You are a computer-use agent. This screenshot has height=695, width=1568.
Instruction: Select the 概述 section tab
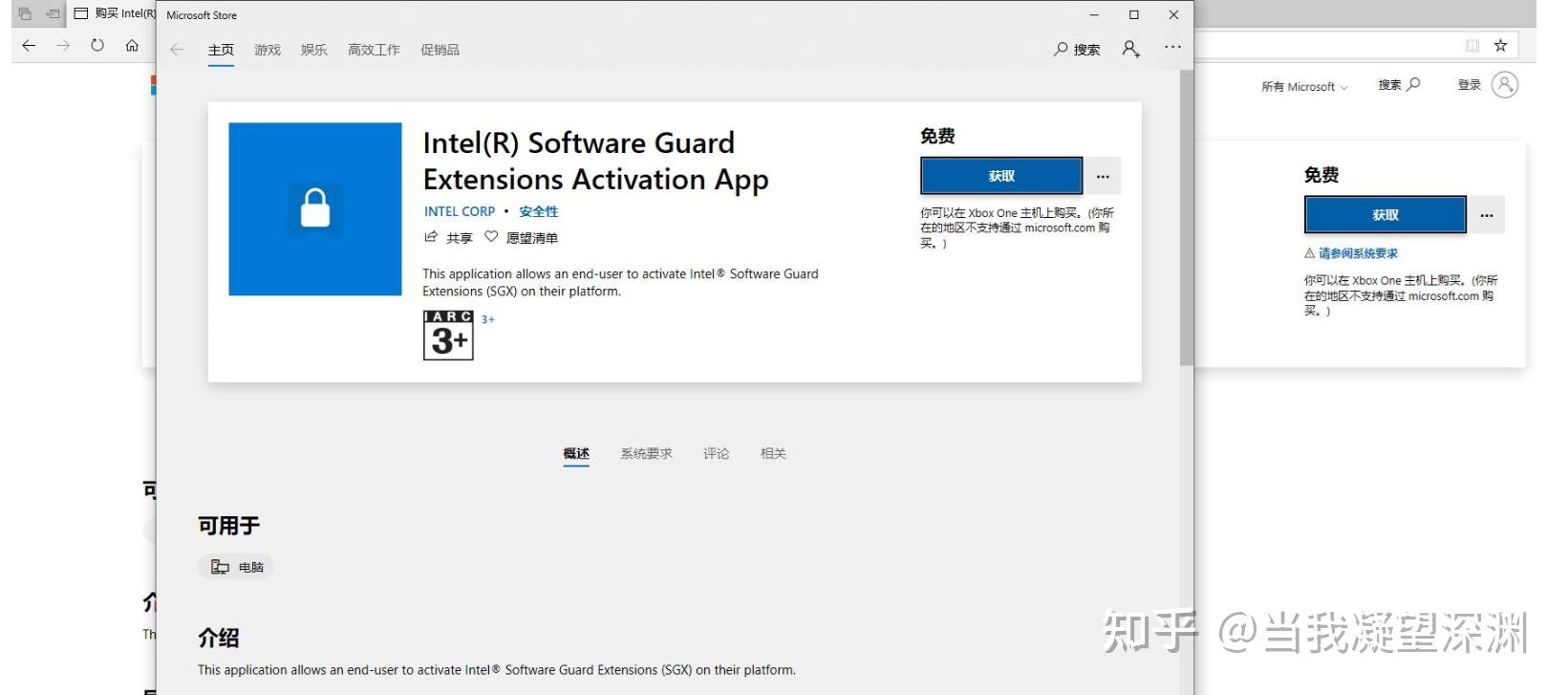(576, 454)
